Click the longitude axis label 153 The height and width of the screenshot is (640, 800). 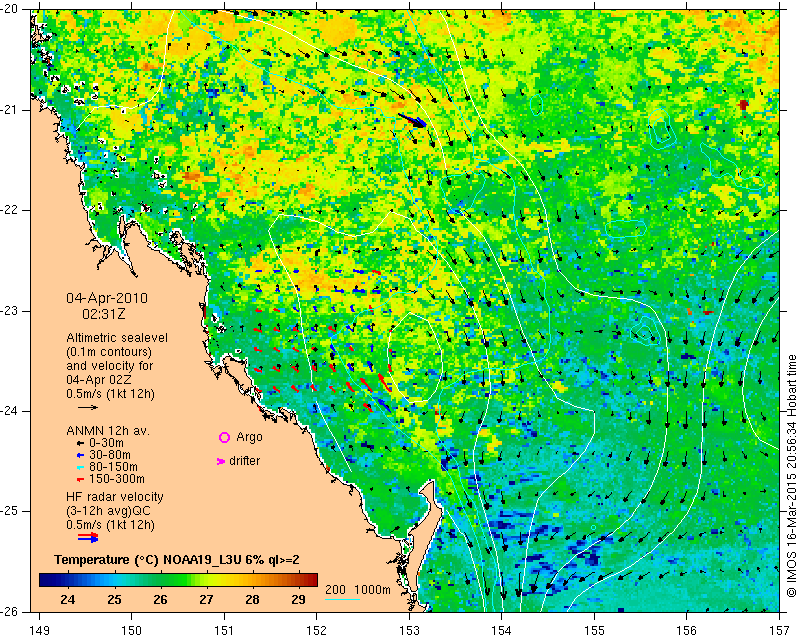coord(409,631)
